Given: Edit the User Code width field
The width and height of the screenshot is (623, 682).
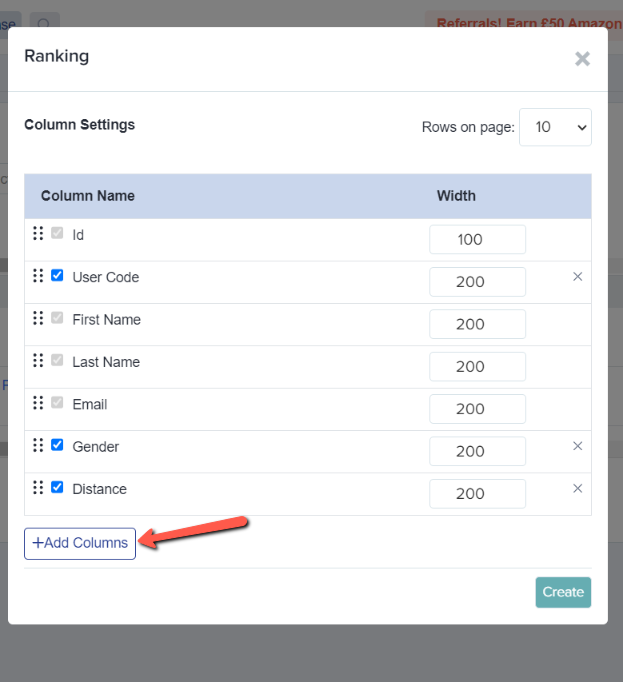Looking at the screenshot, I should 477,282.
